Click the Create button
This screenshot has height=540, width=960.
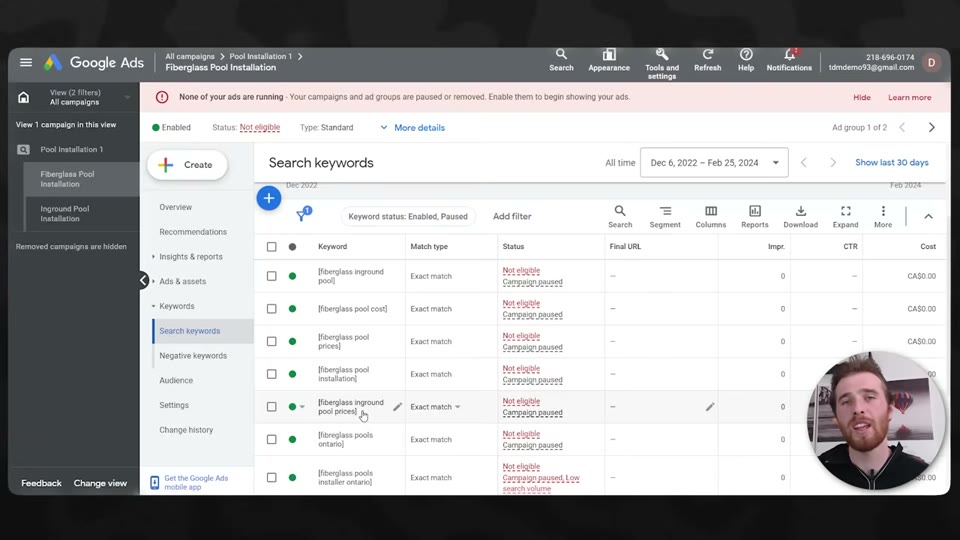pyautogui.click(x=187, y=165)
